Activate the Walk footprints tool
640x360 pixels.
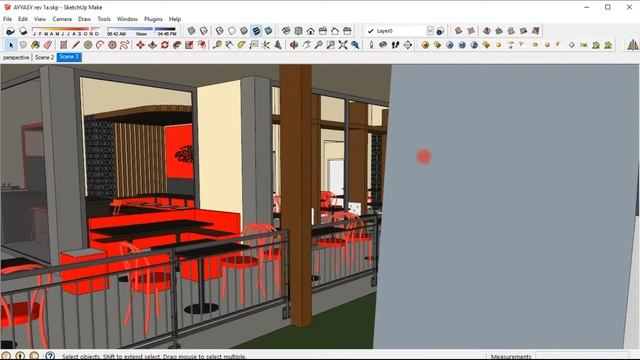tap(395, 45)
